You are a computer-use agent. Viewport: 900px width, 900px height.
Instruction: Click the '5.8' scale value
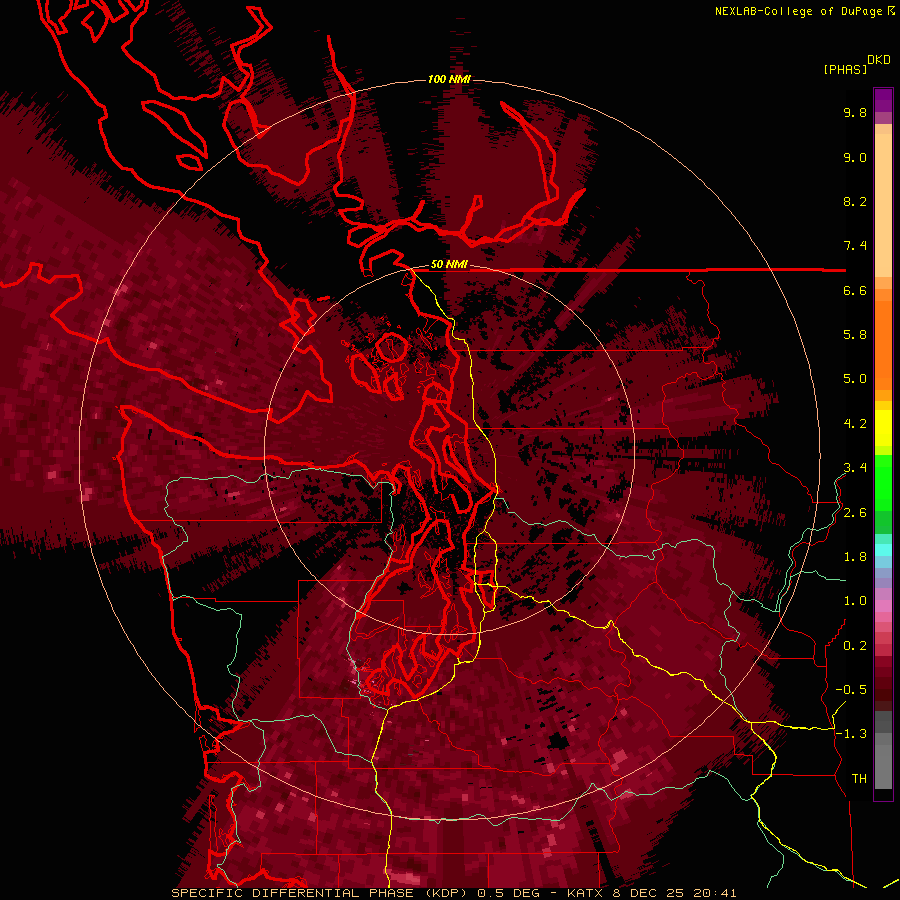[855, 335]
